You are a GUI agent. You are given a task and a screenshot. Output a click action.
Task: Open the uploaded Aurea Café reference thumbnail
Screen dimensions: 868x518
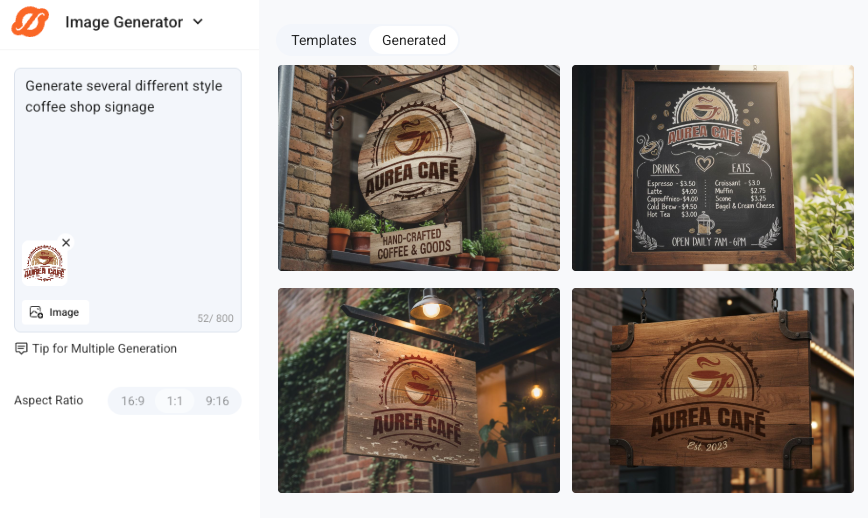coord(44,264)
